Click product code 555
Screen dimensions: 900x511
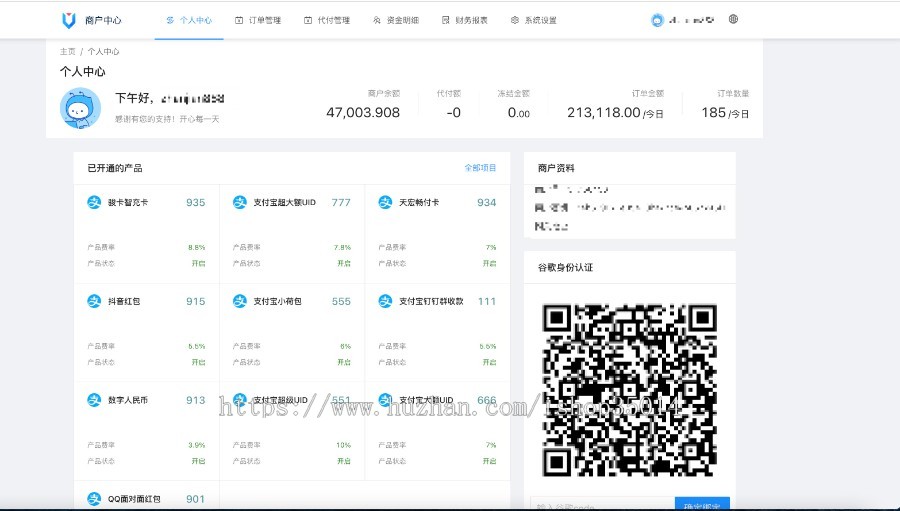tap(341, 301)
